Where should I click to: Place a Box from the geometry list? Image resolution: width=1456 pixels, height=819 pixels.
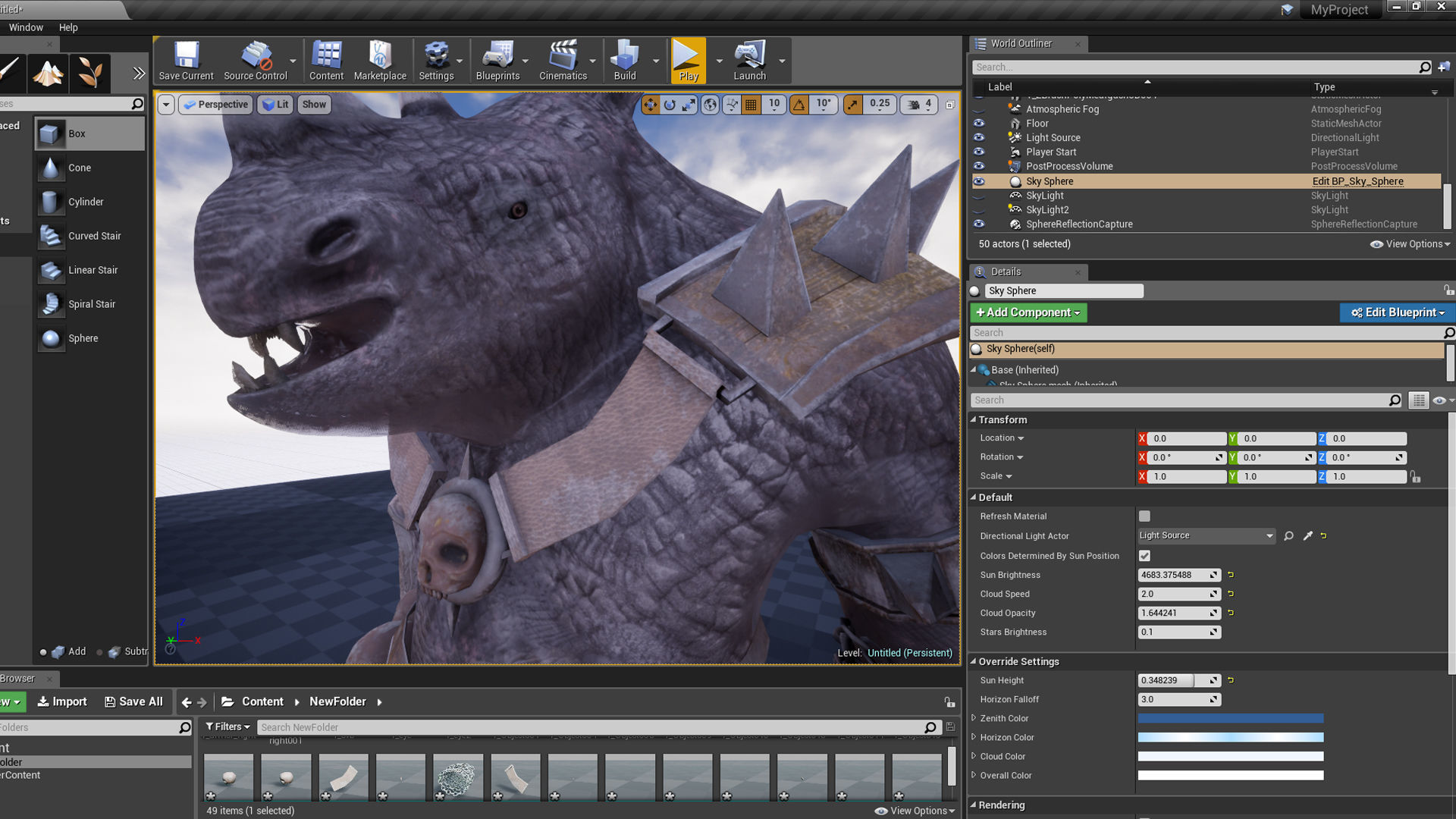89,133
